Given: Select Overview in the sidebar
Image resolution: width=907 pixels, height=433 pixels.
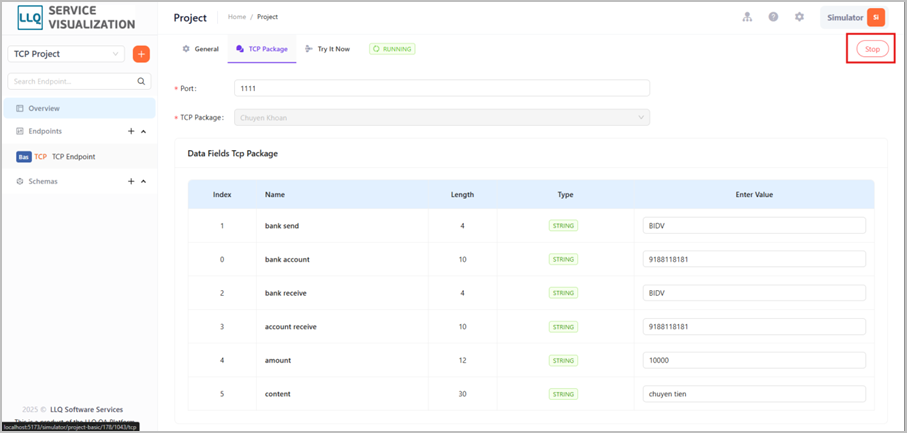Looking at the screenshot, I should [x=79, y=108].
